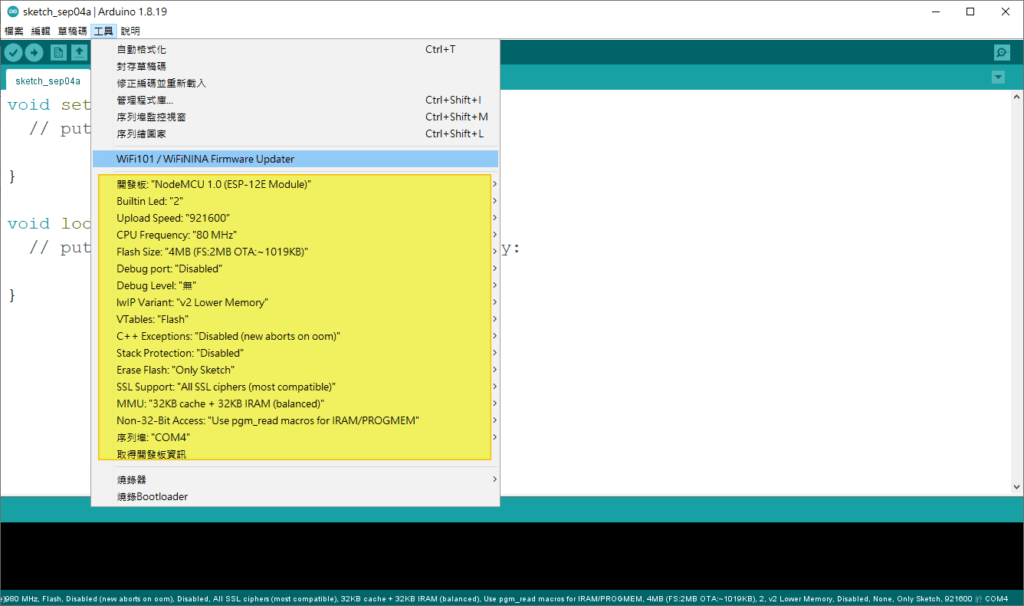
Task: Click 取得開發板資訊 menu item
Action: [151, 454]
